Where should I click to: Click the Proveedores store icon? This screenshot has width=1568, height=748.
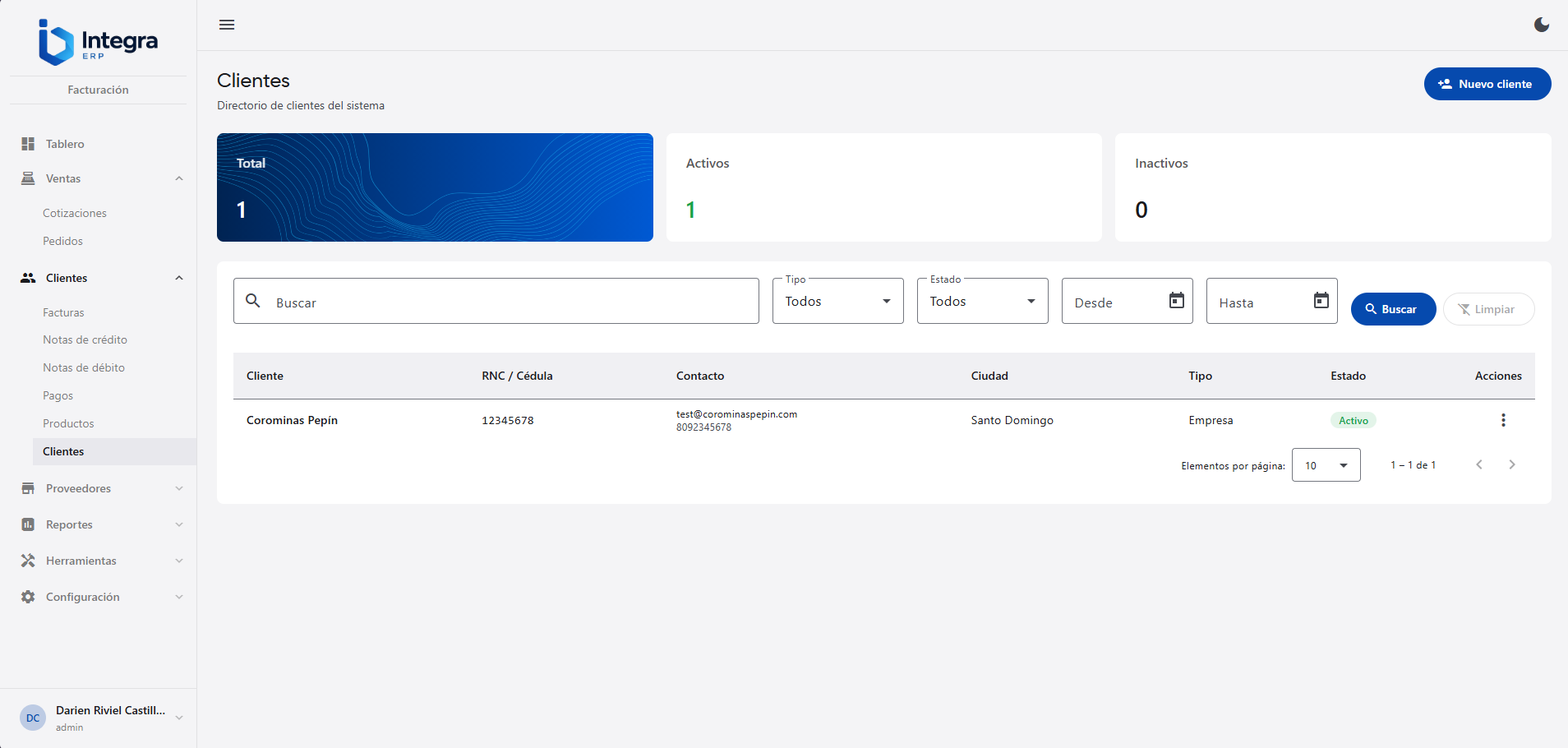28,488
